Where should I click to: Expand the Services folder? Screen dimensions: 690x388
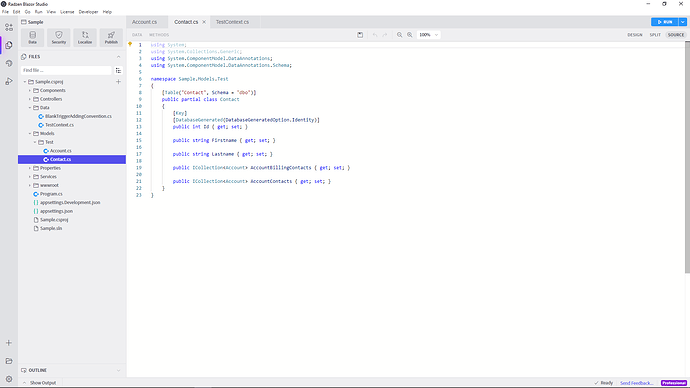[x=30, y=177]
